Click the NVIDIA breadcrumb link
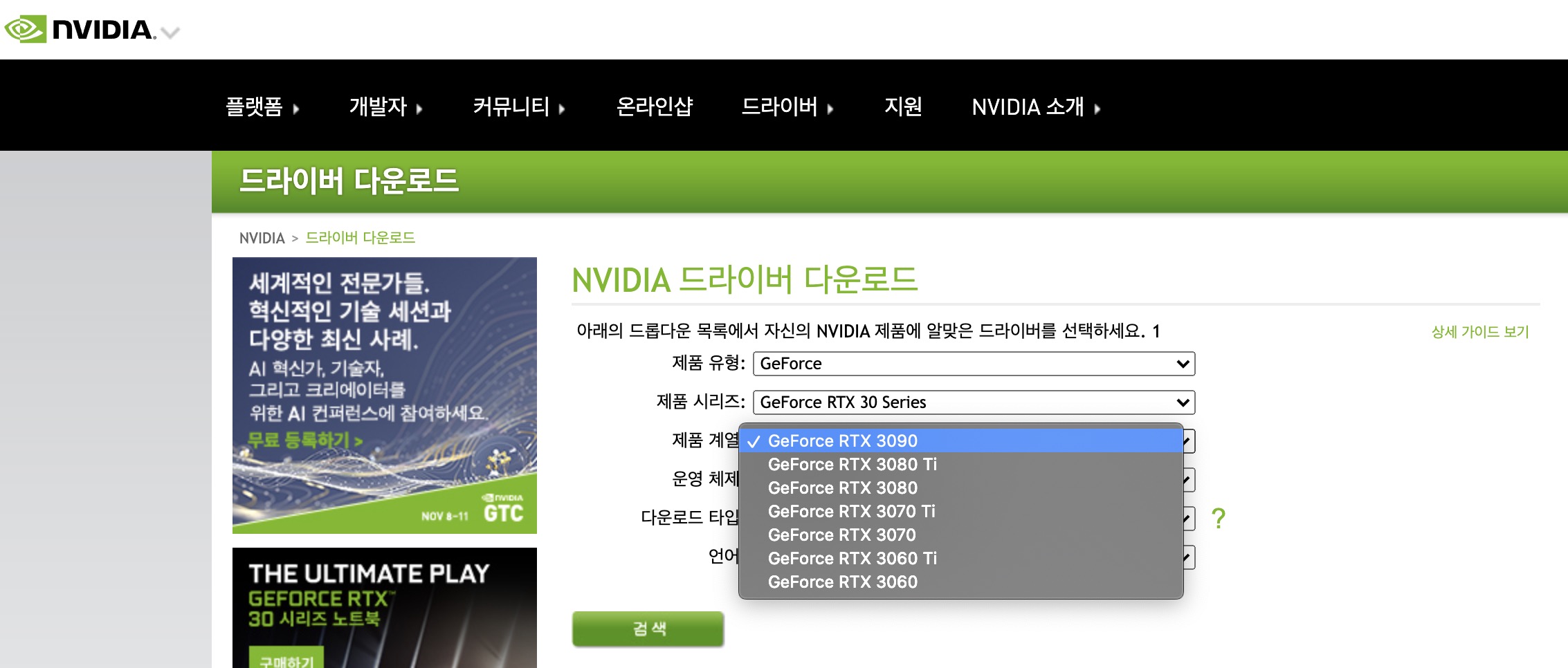The image size is (1568, 668). click(262, 238)
